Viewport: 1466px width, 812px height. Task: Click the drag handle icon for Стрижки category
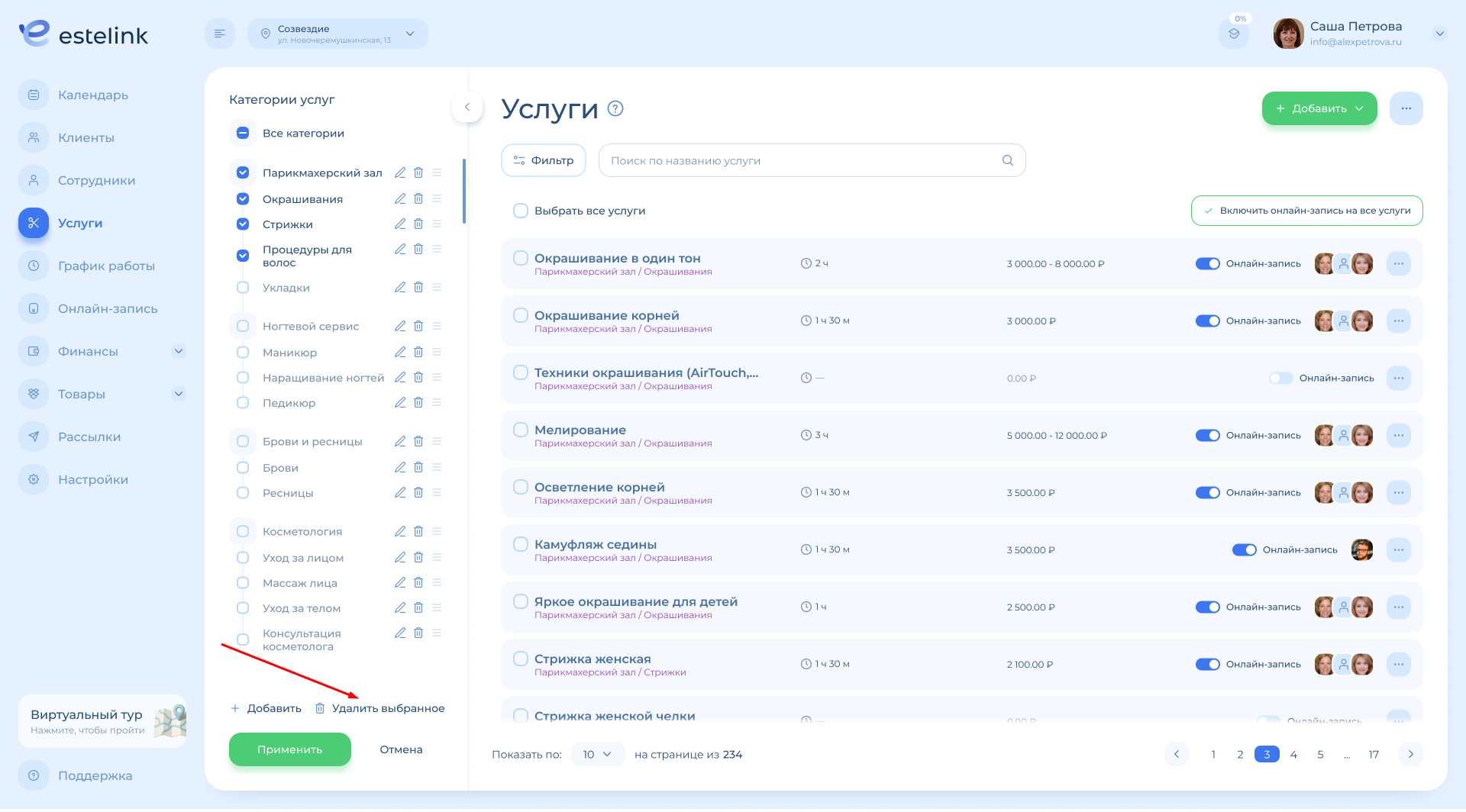[437, 224]
